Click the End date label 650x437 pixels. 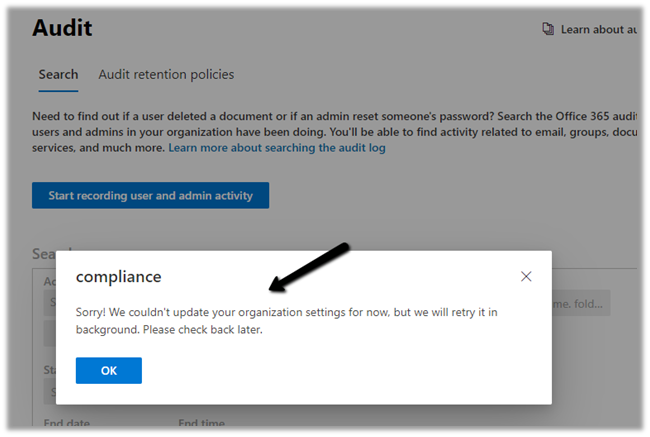point(66,423)
